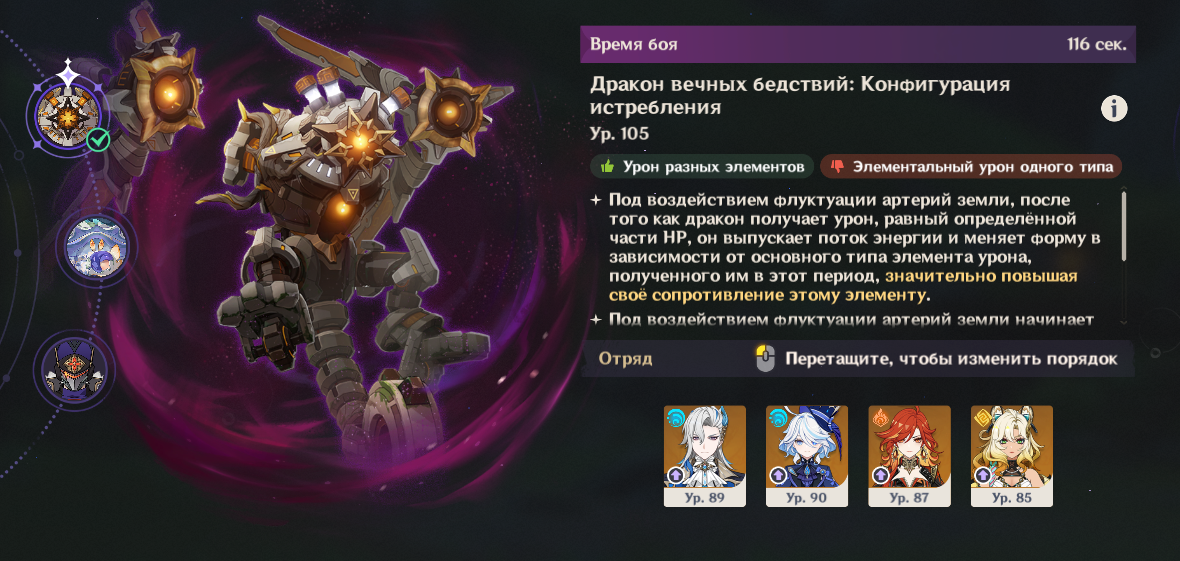Select the blue-hat character card Ур. 90
1180x561 pixels.
click(x=807, y=456)
